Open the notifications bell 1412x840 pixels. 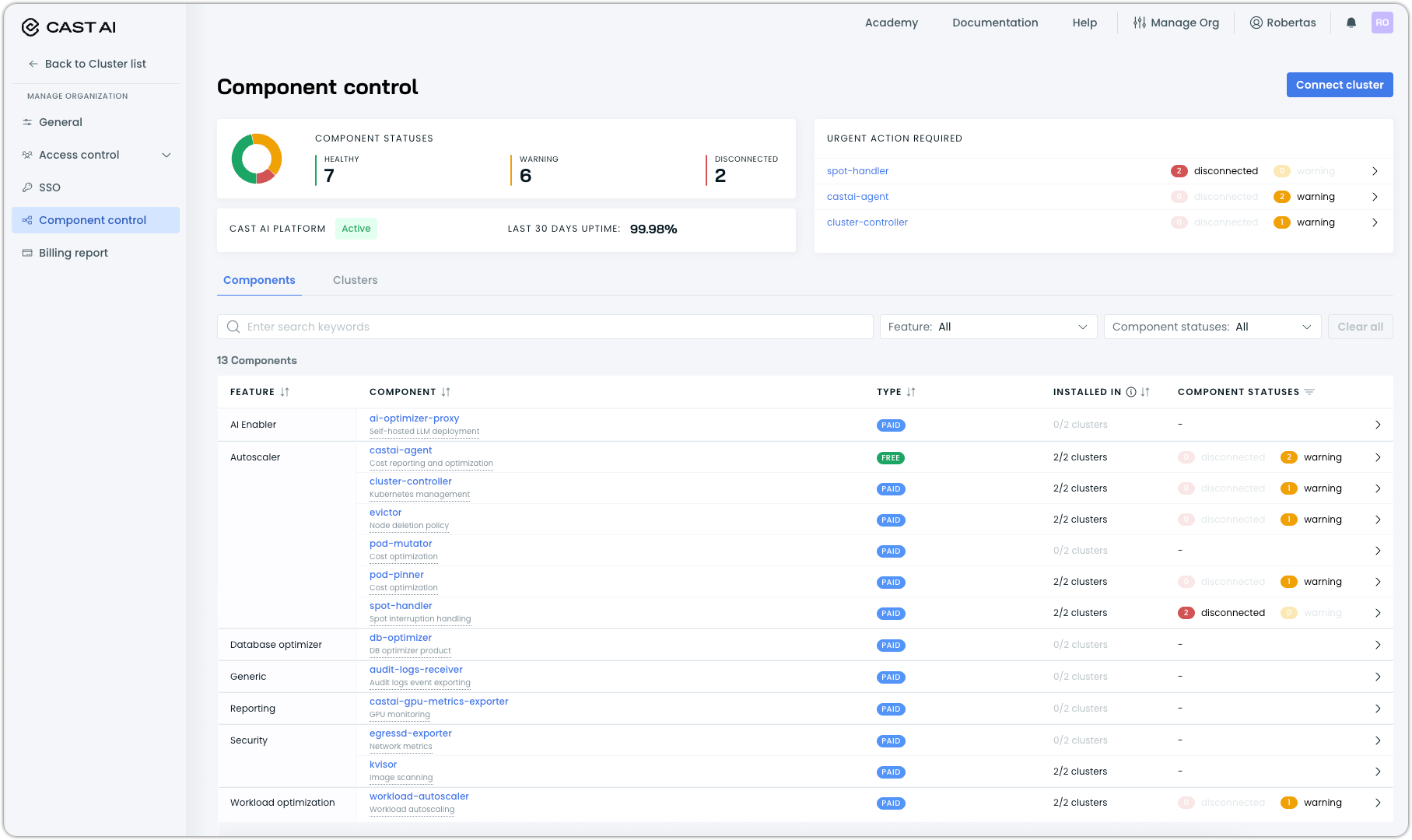(x=1351, y=23)
